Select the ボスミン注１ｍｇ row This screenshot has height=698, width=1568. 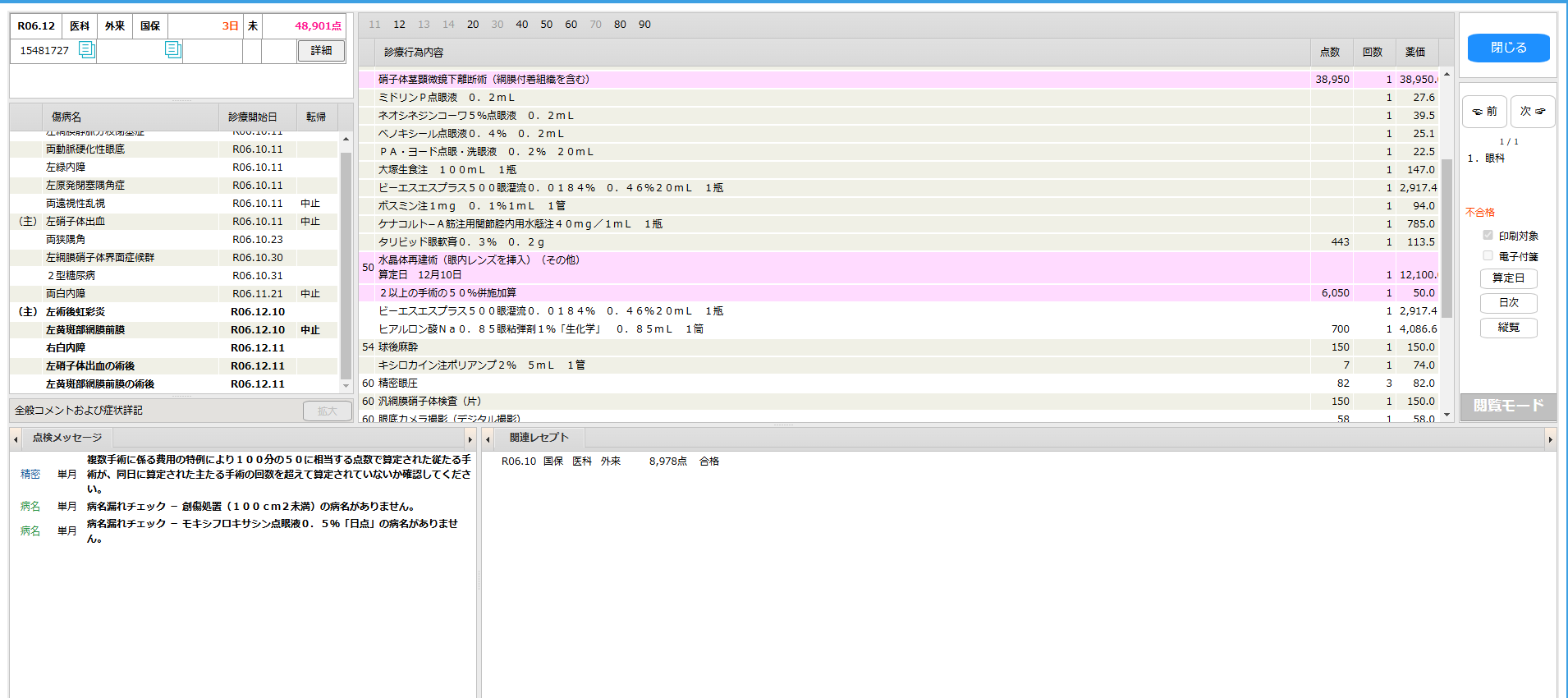coord(899,206)
